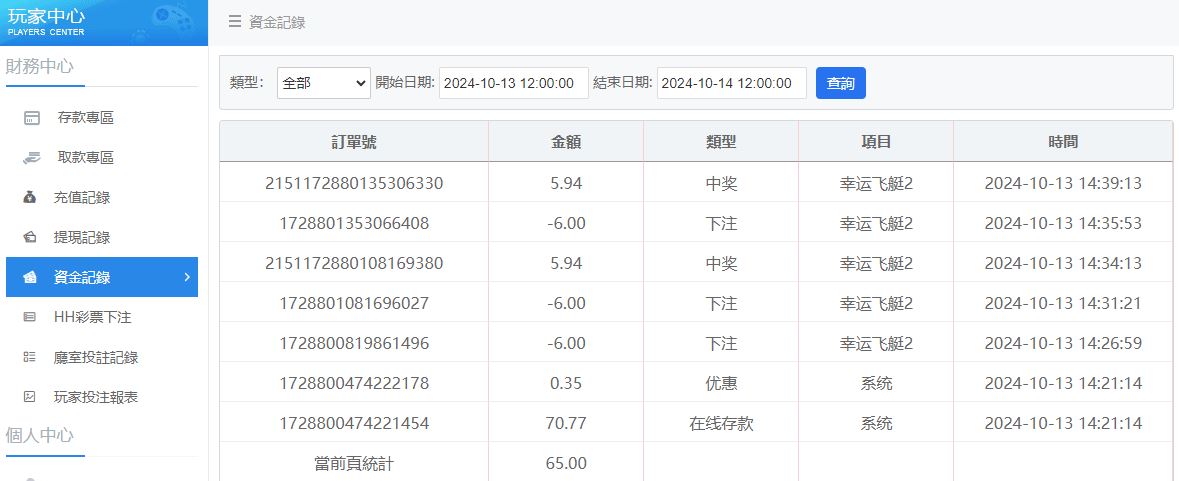Click the HH彩票下注 list icon
1179x481 pixels.
click(x=31, y=318)
